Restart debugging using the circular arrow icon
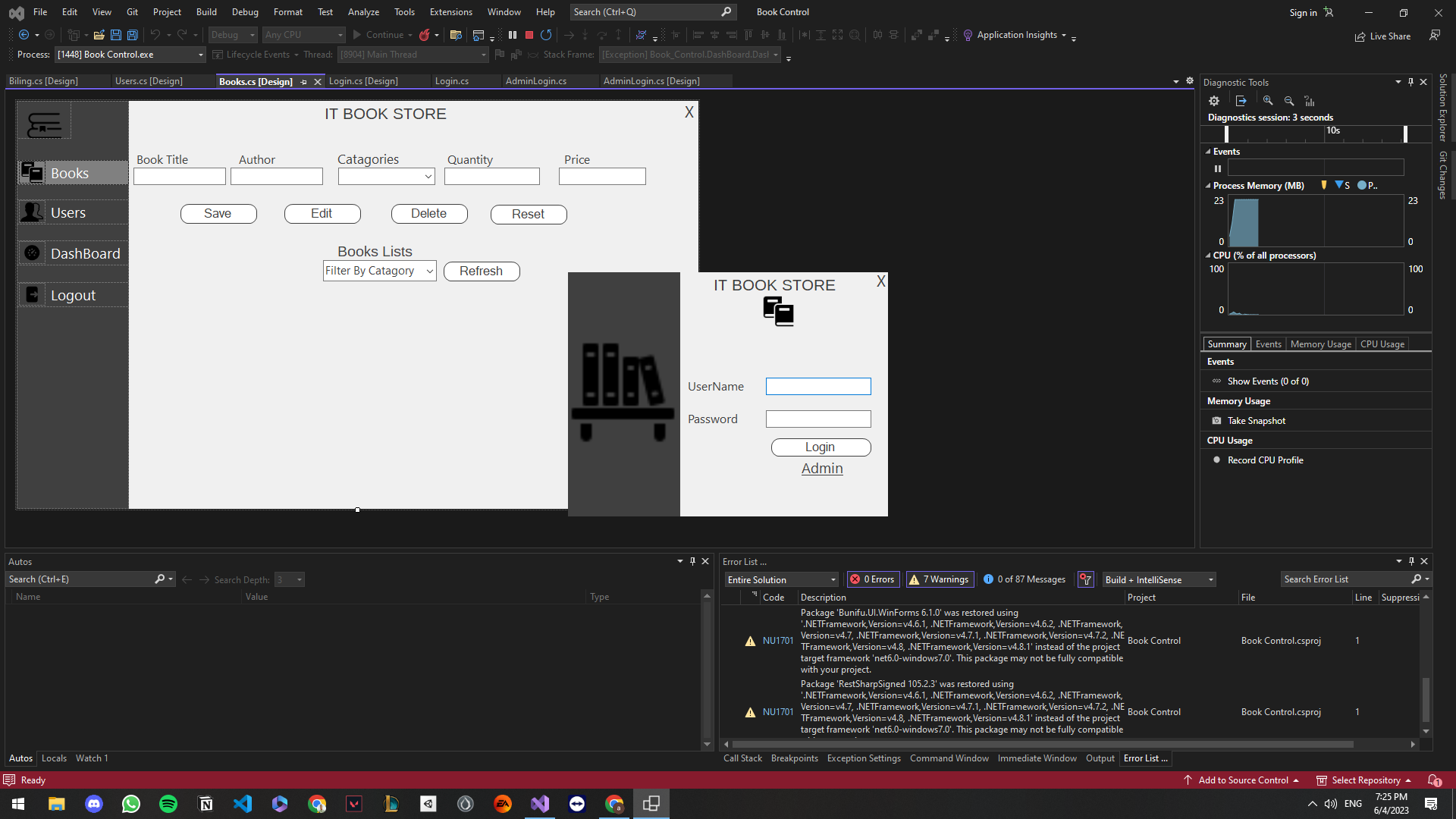Screen dimensions: 1456x819 pos(546,35)
